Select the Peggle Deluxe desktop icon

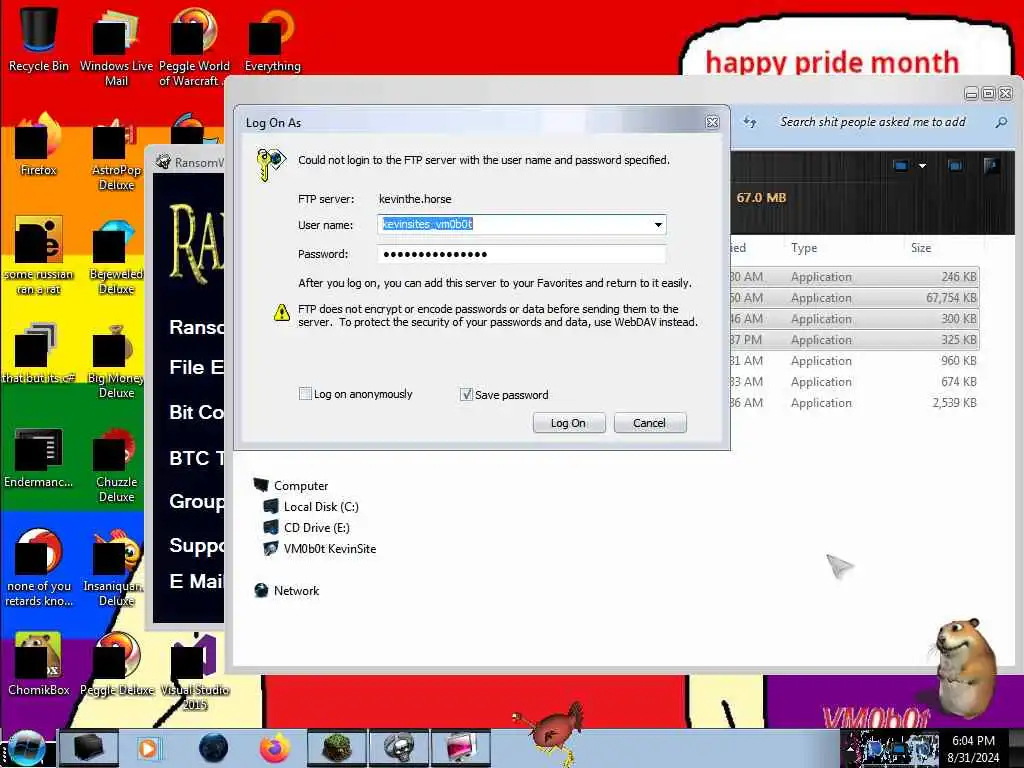coord(116,664)
